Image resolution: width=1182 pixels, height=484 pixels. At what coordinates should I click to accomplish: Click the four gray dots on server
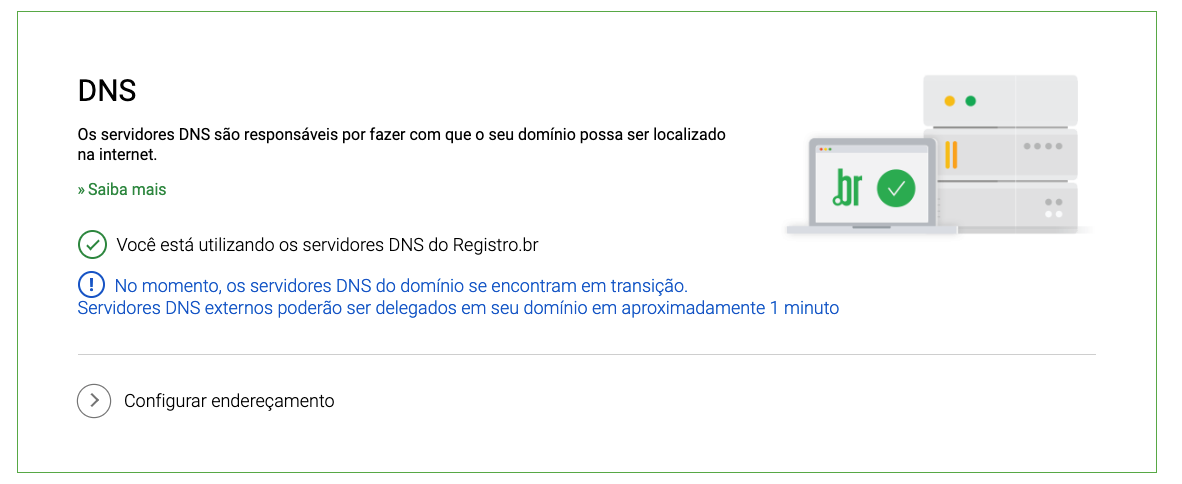[x=1043, y=146]
